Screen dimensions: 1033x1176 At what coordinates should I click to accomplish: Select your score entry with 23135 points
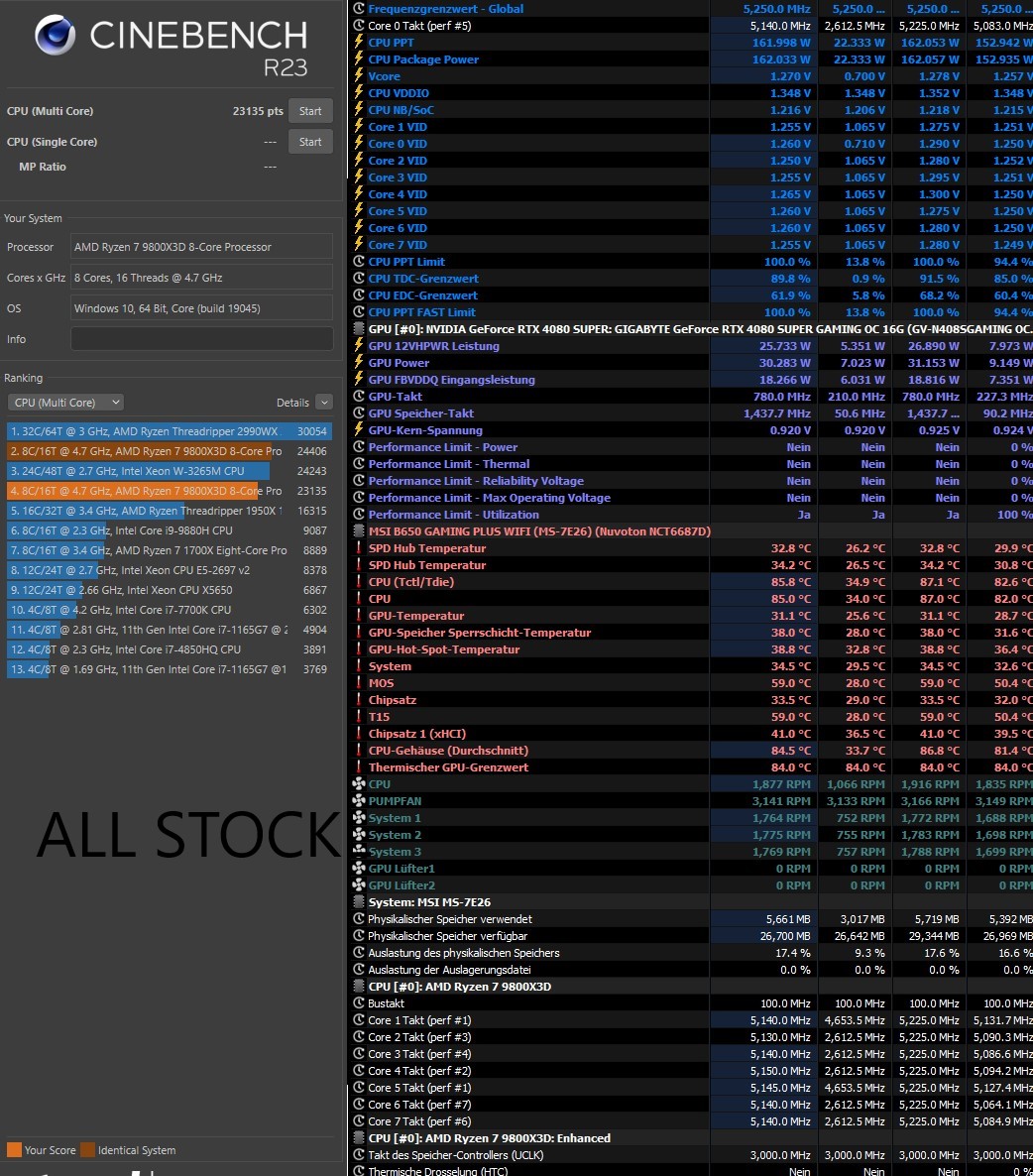169,491
